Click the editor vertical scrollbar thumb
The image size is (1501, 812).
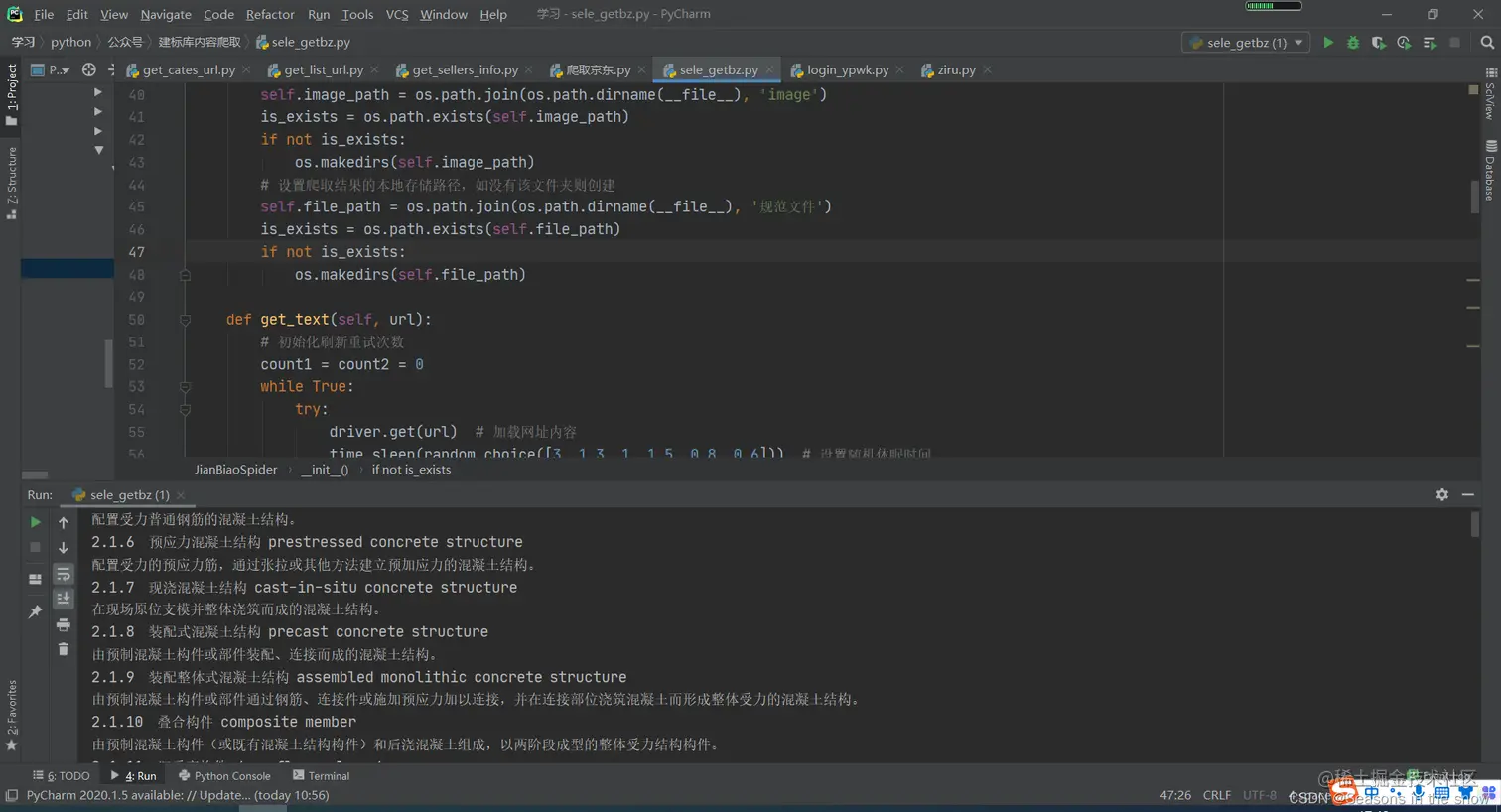(1474, 196)
